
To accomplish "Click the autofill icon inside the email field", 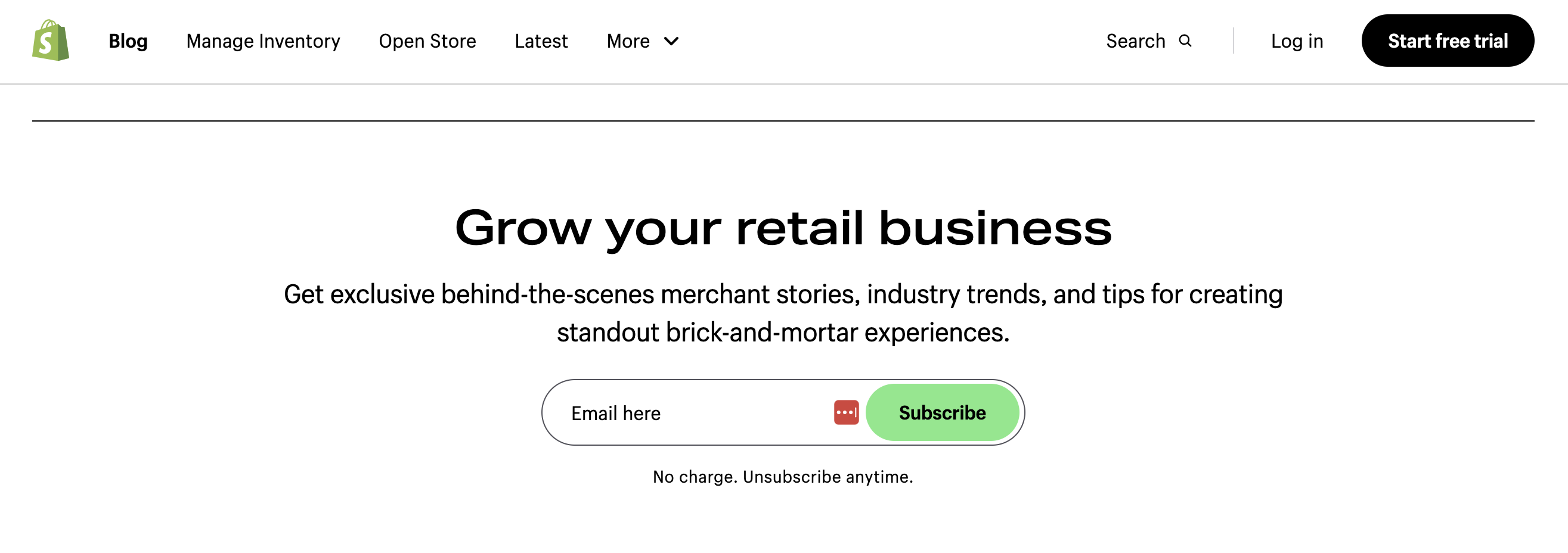I will point(846,412).
